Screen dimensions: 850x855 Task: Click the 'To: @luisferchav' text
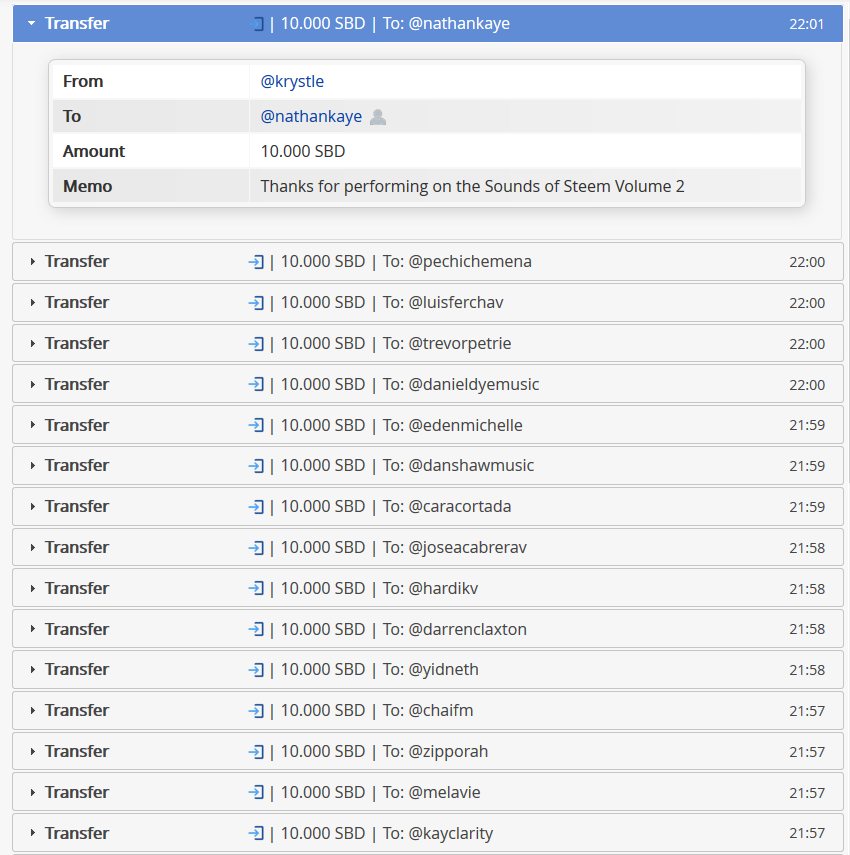coord(443,303)
